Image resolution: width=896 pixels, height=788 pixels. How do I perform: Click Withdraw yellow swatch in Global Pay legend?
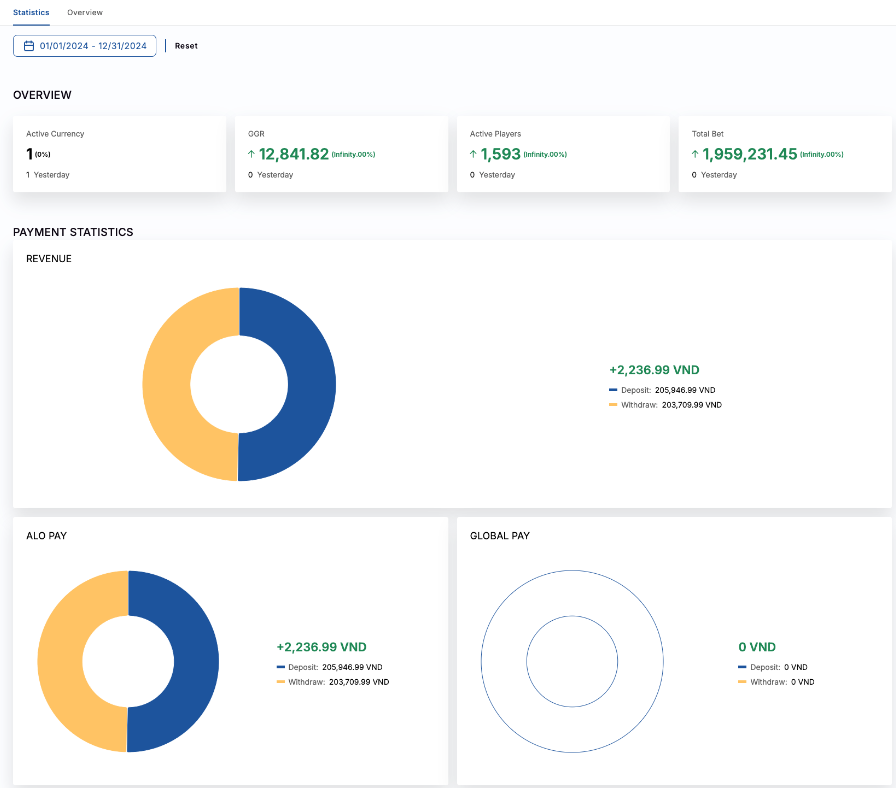[x=742, y=682]
